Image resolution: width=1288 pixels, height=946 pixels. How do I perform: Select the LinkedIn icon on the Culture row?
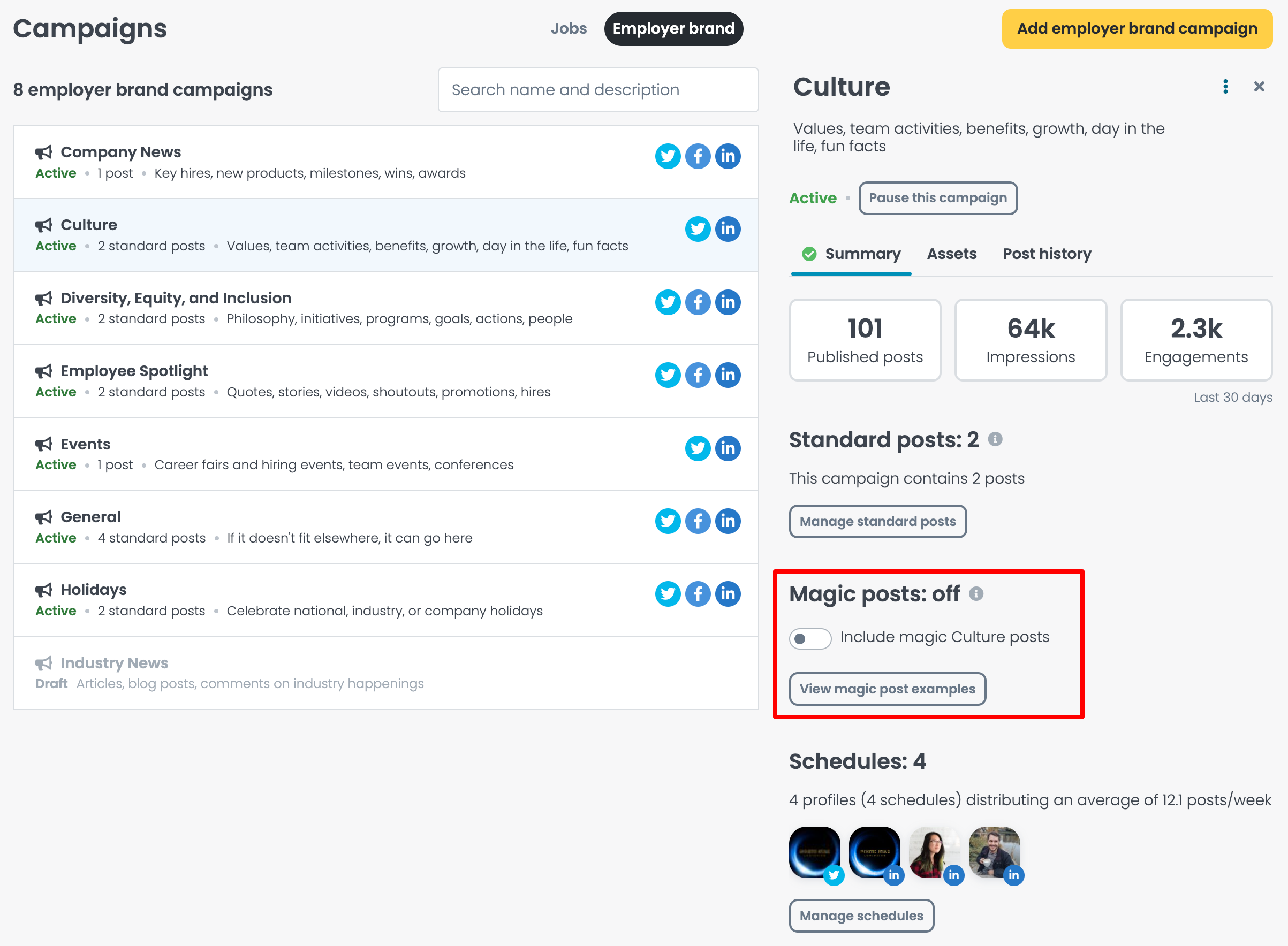(x=728, y=228)
